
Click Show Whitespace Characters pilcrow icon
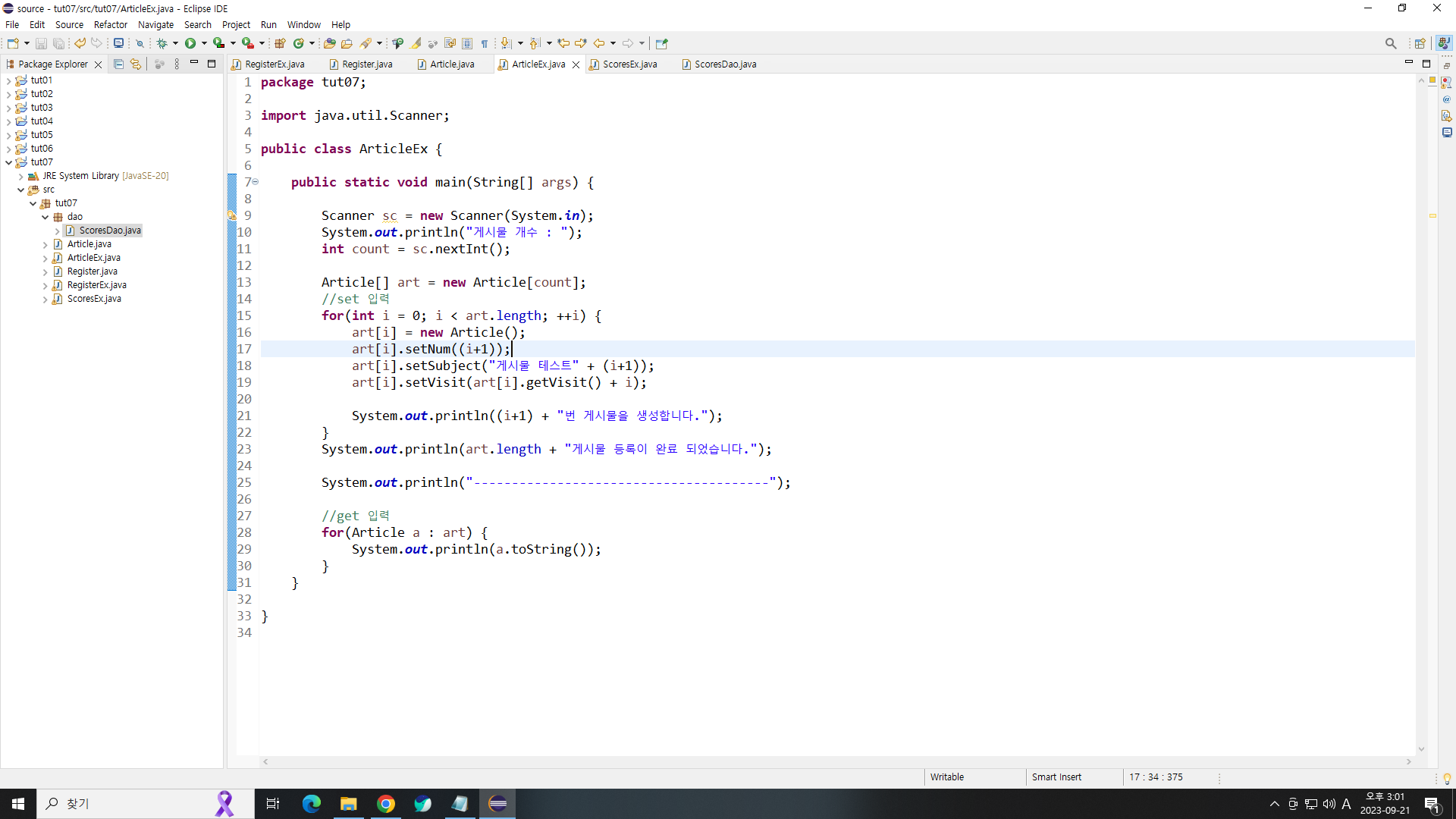[485, 43]
